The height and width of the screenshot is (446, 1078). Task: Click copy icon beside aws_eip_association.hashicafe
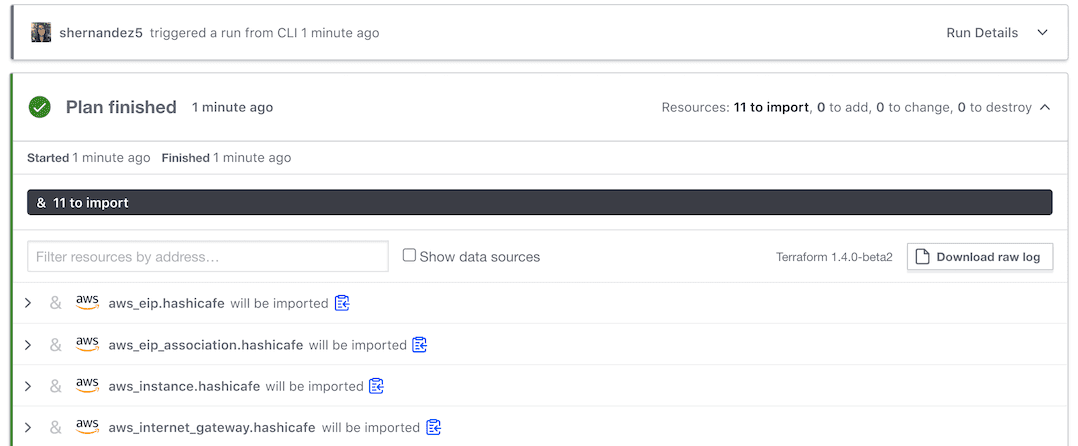(x=420, y=345)
